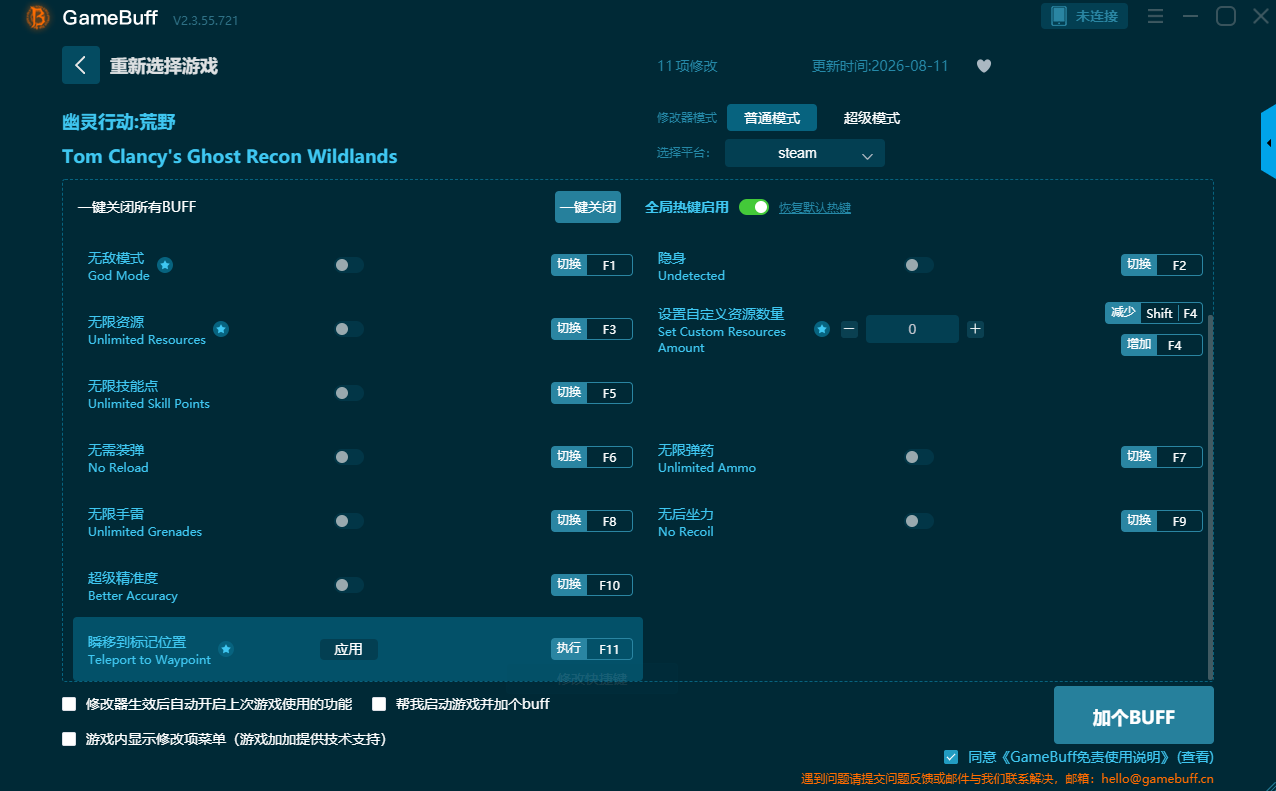Click F9 hotkey for No Recoil
Screen dimensions: 1276x791
1162,521
